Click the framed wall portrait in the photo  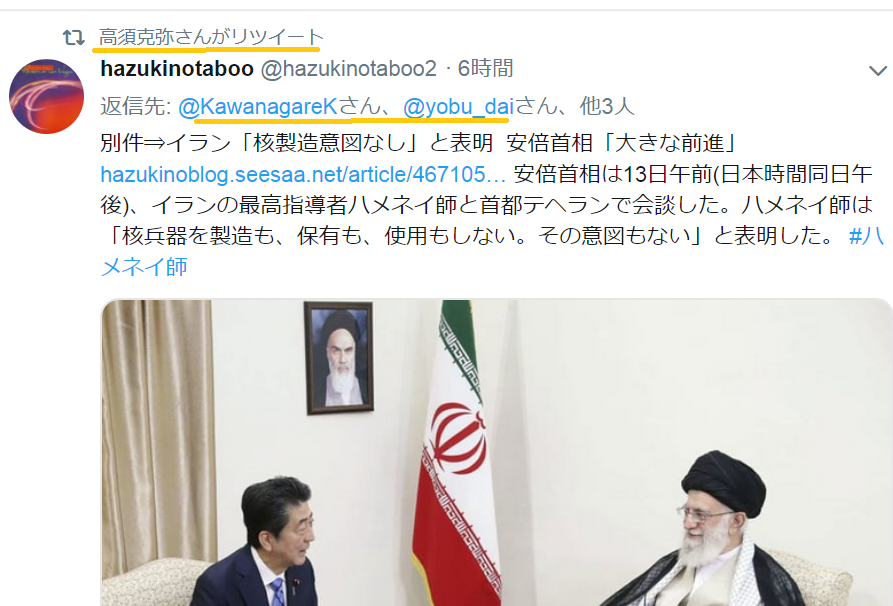pos(339,358)
